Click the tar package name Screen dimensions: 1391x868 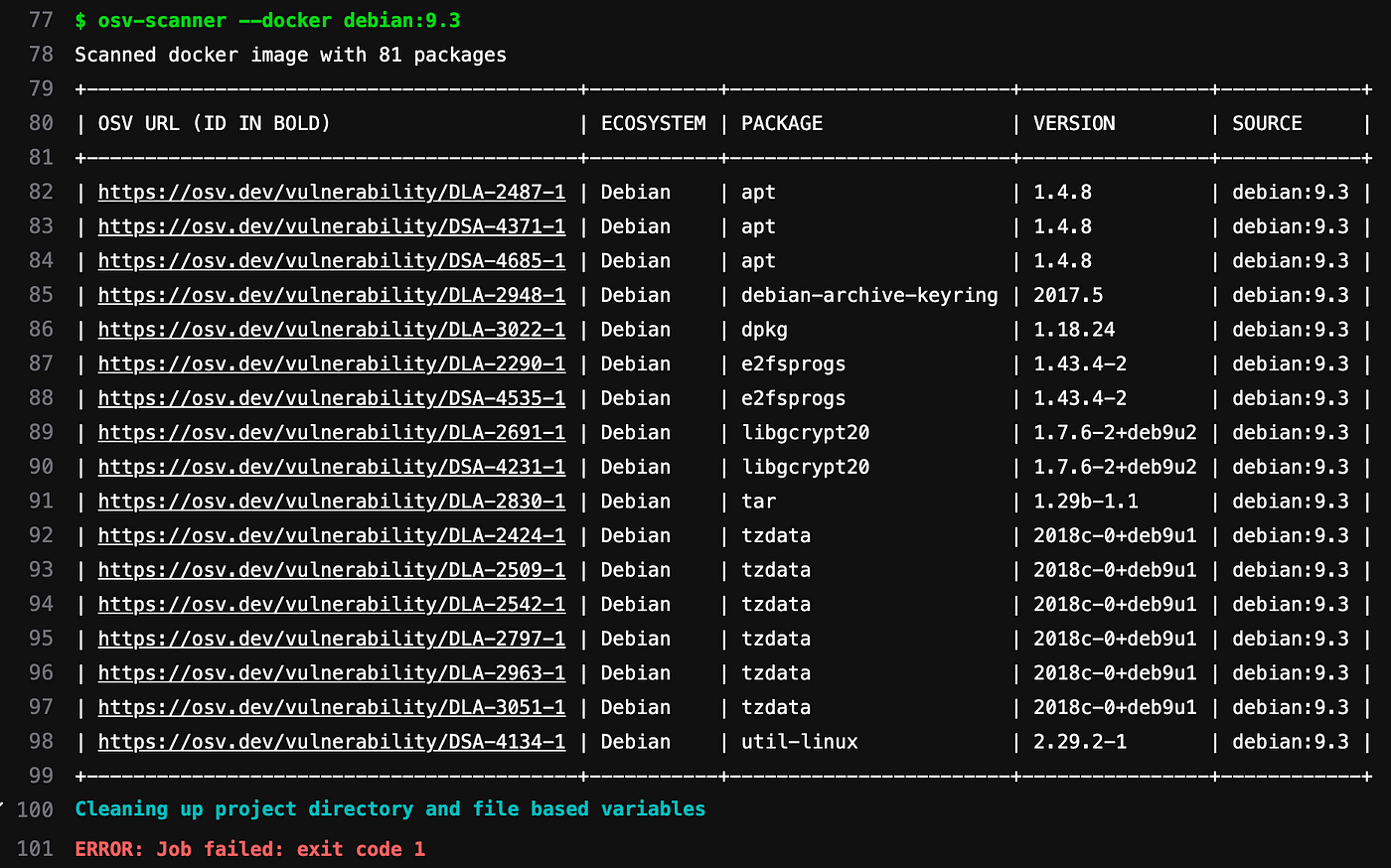[x=758, y=501]
